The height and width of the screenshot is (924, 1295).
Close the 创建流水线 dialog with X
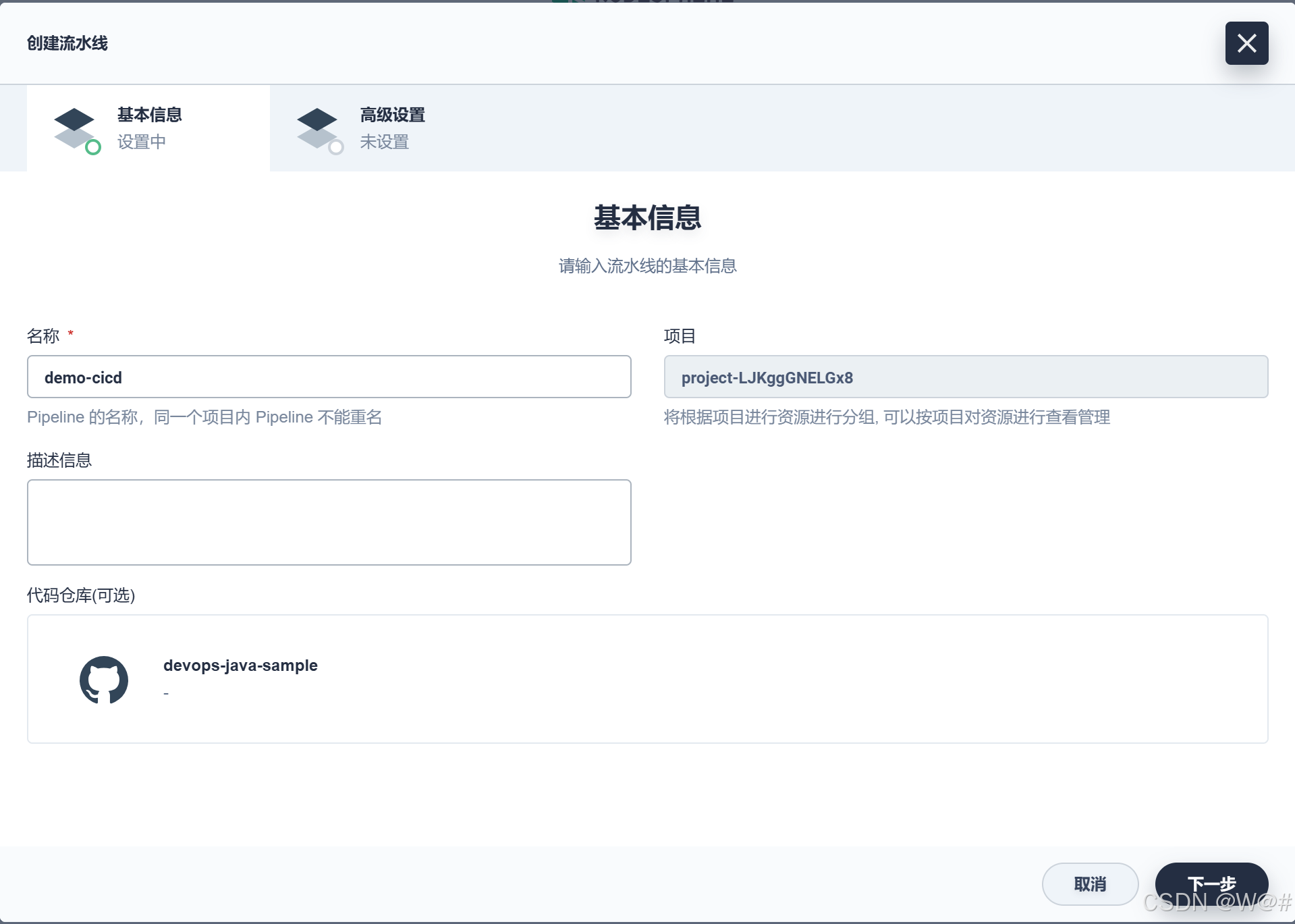tap(1246, 43)
